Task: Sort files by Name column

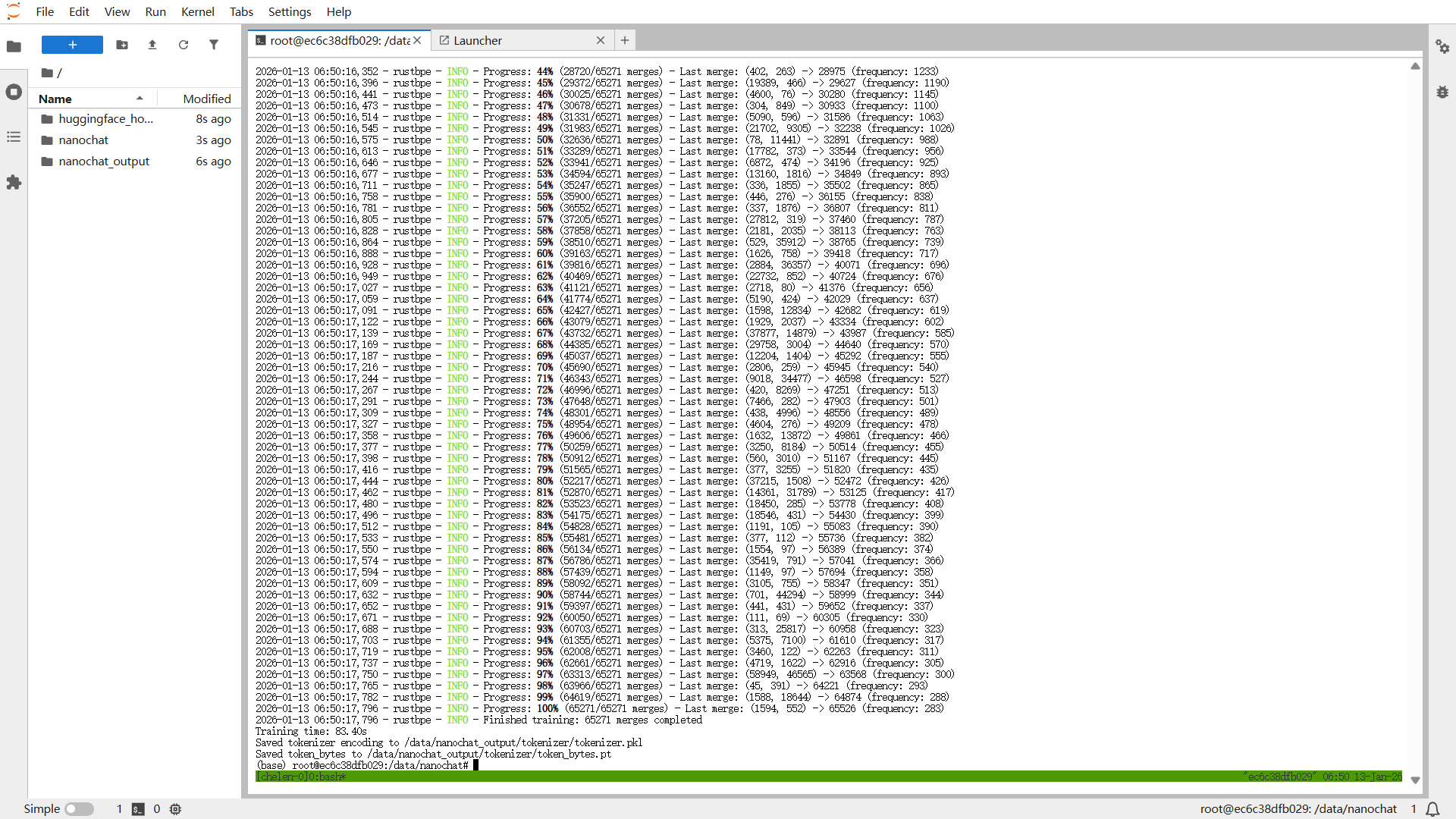Action: point(92,99)
